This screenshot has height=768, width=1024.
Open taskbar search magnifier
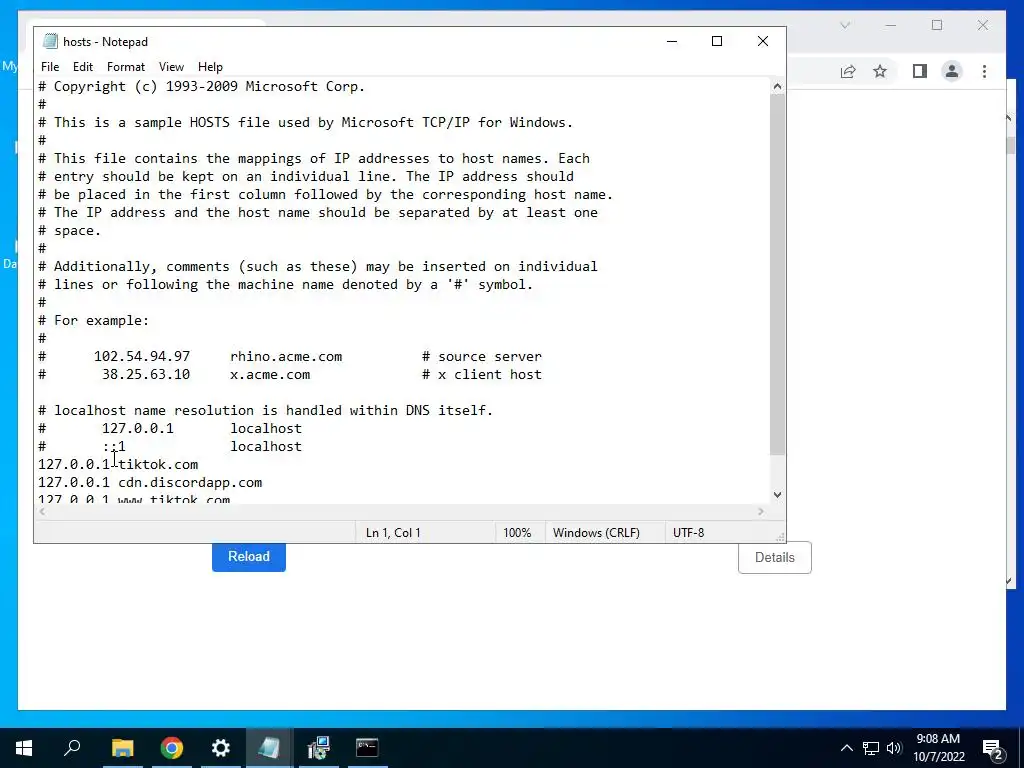[x=72, y=748]
